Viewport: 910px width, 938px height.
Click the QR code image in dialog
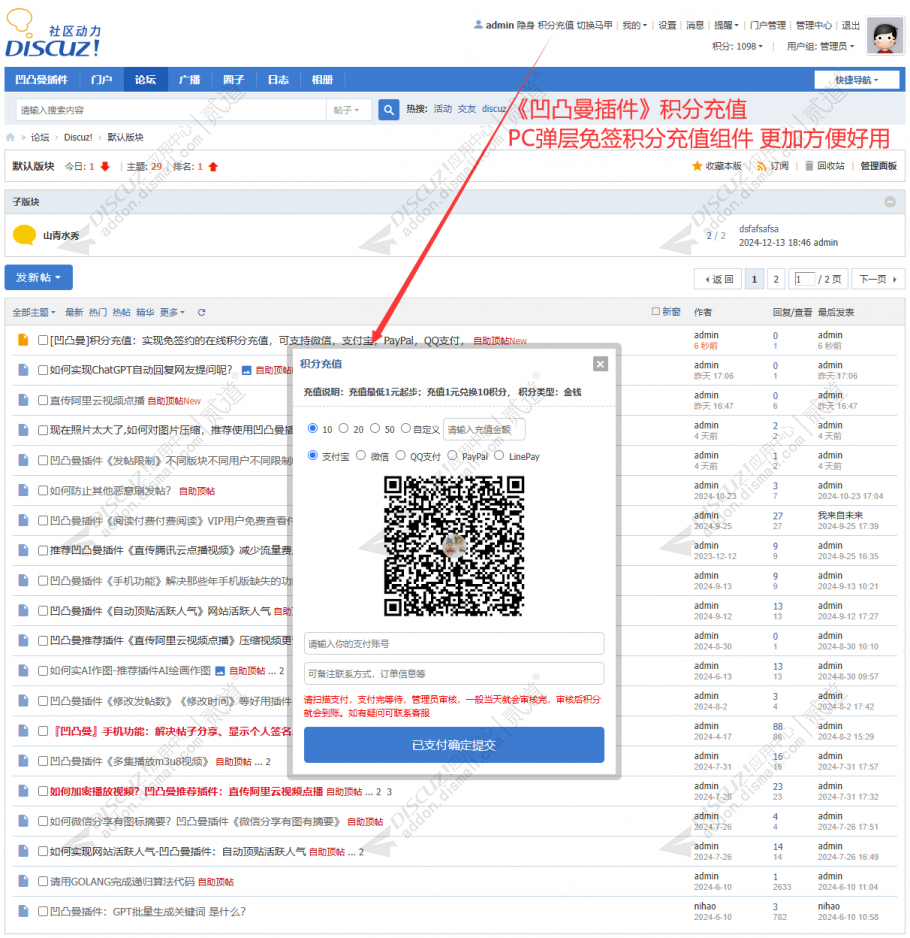click(454, 546)
